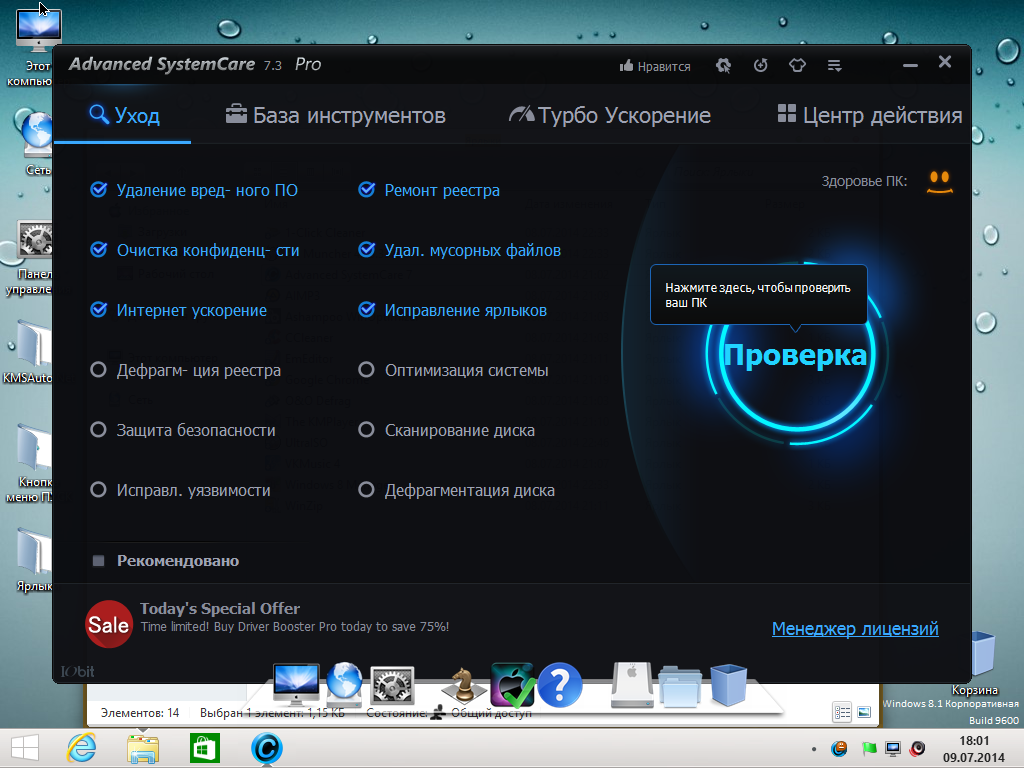Open KMSAuto desktop folder icon
The height and width of the screenshot is (768, 1024).
(x=31, y=352)
